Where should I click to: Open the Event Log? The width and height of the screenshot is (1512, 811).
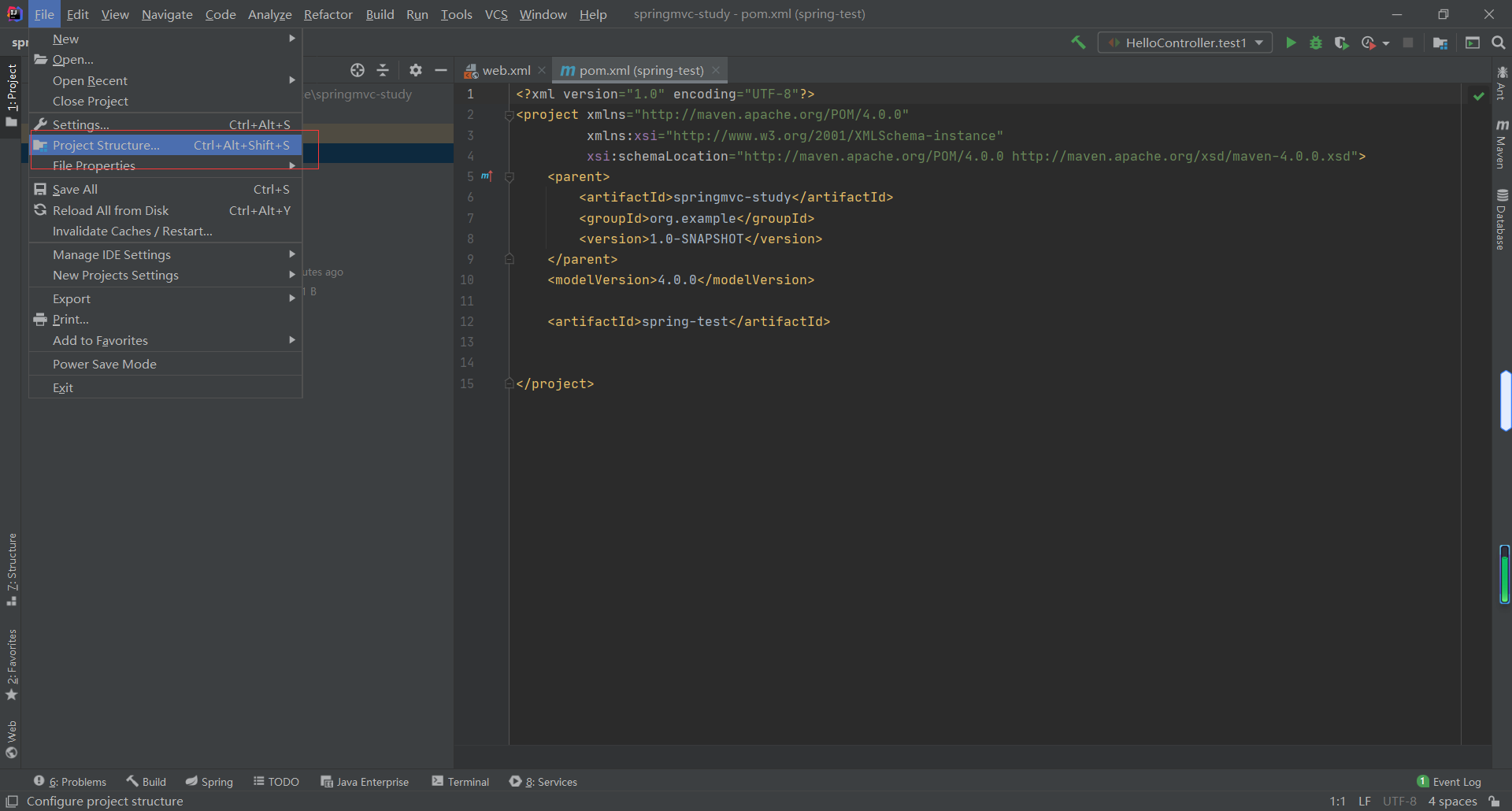1449,781
